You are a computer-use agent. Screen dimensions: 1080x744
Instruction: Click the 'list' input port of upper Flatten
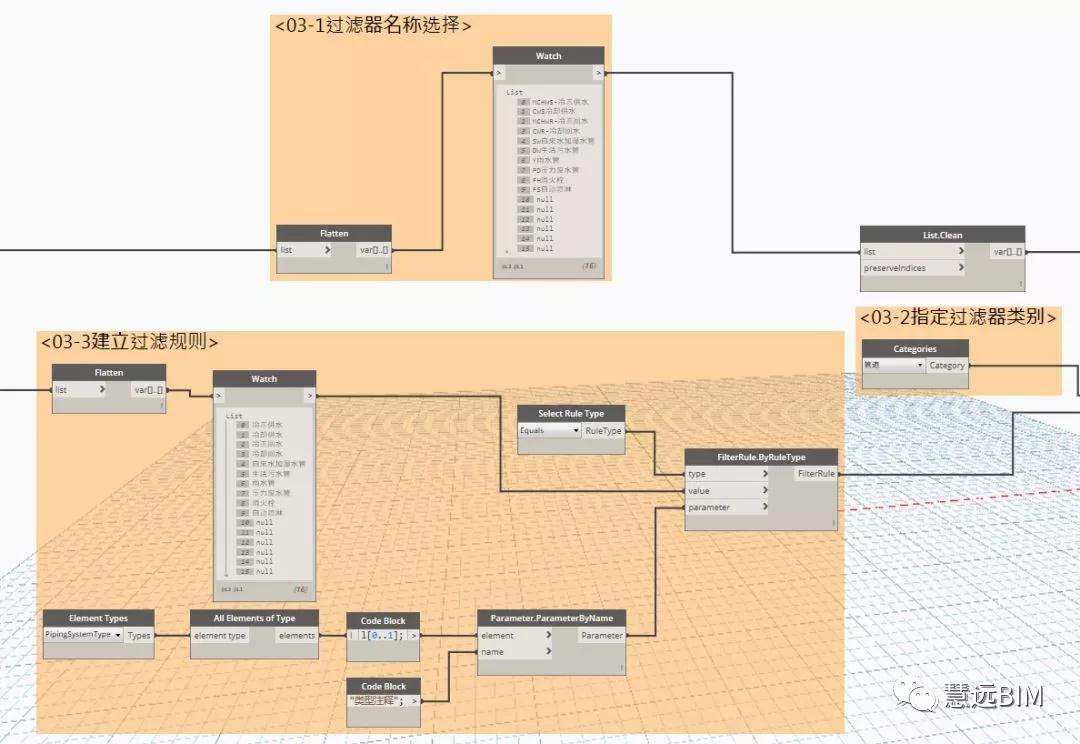point(305,250)
